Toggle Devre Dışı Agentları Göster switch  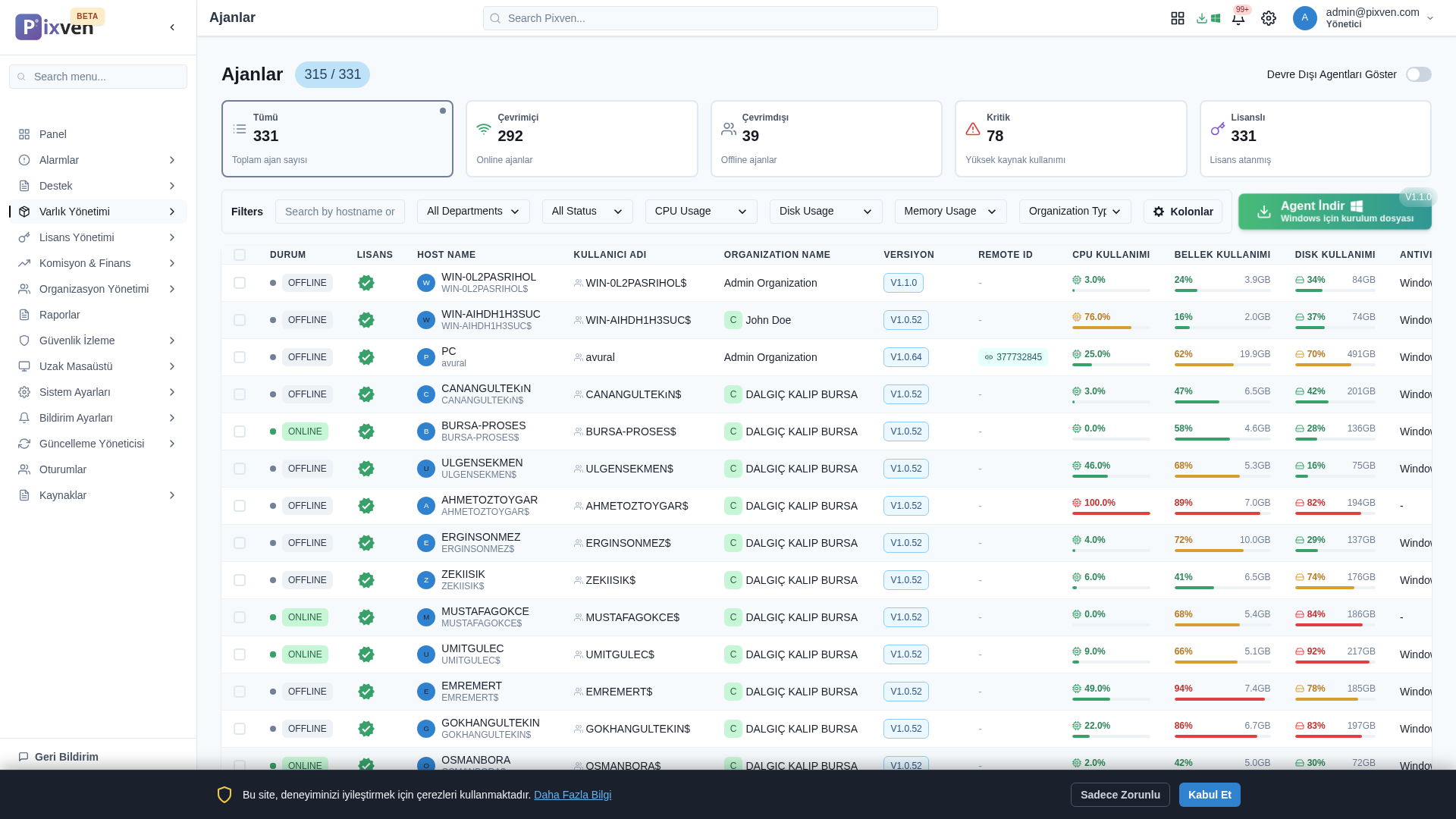[x=1418, y=74]
